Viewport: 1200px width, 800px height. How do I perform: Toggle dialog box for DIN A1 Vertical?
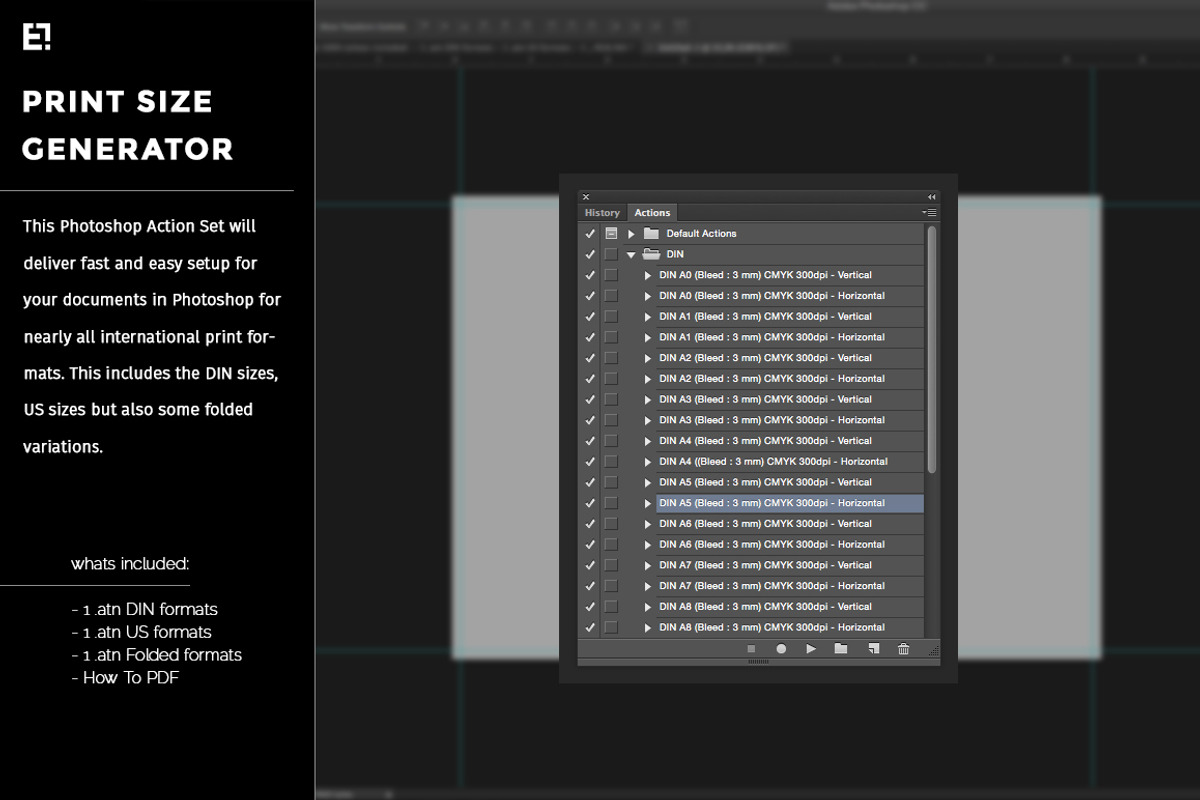click(x=611, y=316)
